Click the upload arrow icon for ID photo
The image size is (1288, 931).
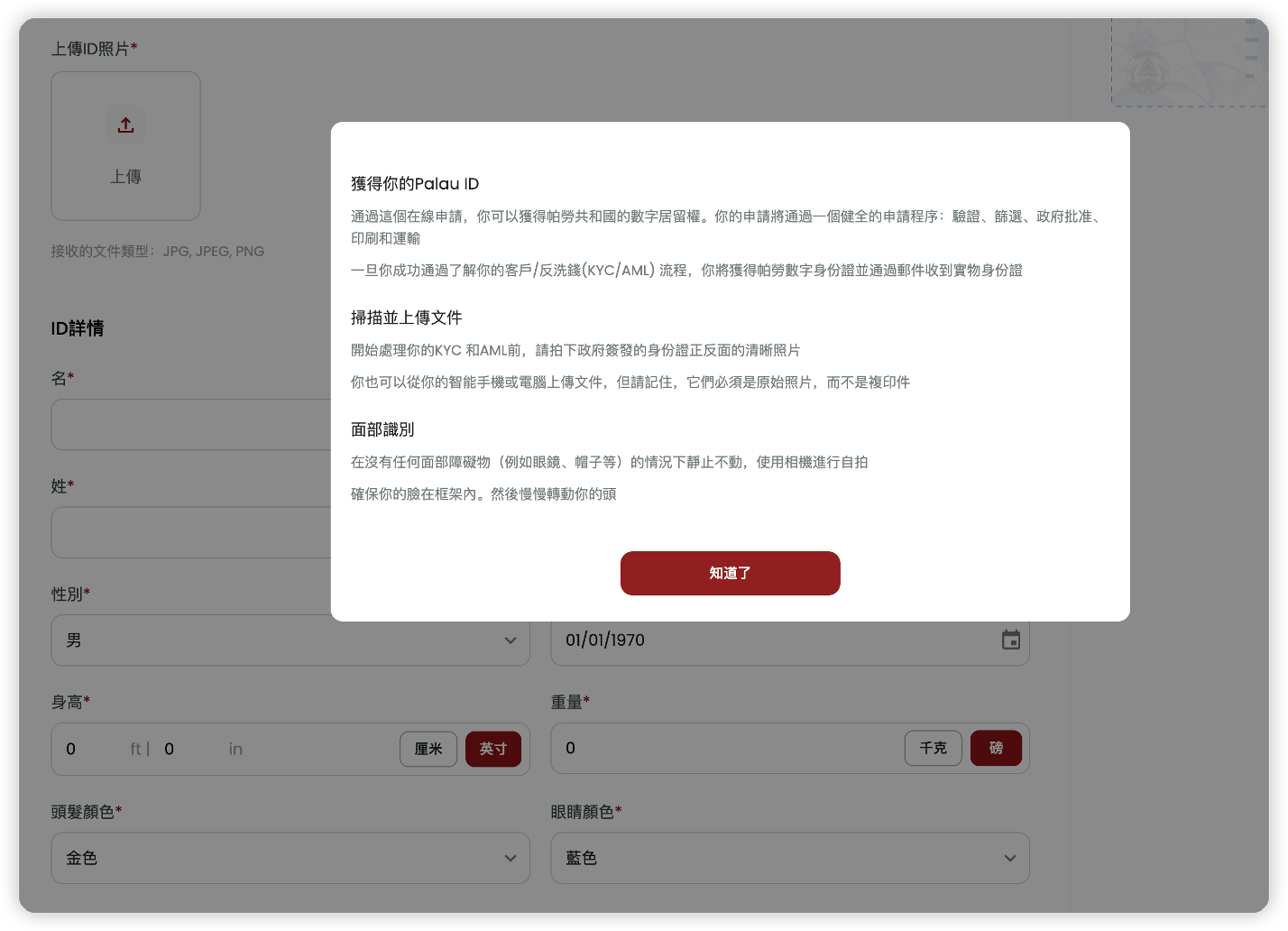click(x=125, y=124)
